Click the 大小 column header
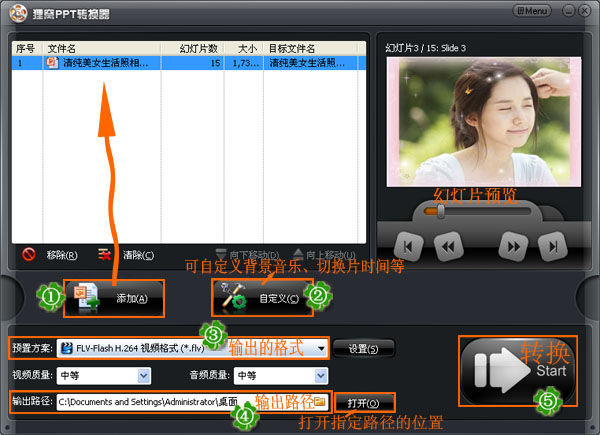600x435 pixels. (x=243, y=49)
